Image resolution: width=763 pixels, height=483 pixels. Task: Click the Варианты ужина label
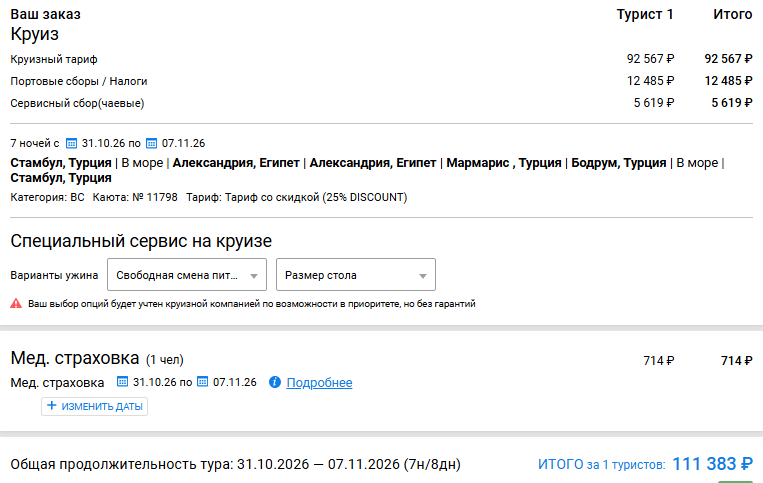tap(54, 275)
